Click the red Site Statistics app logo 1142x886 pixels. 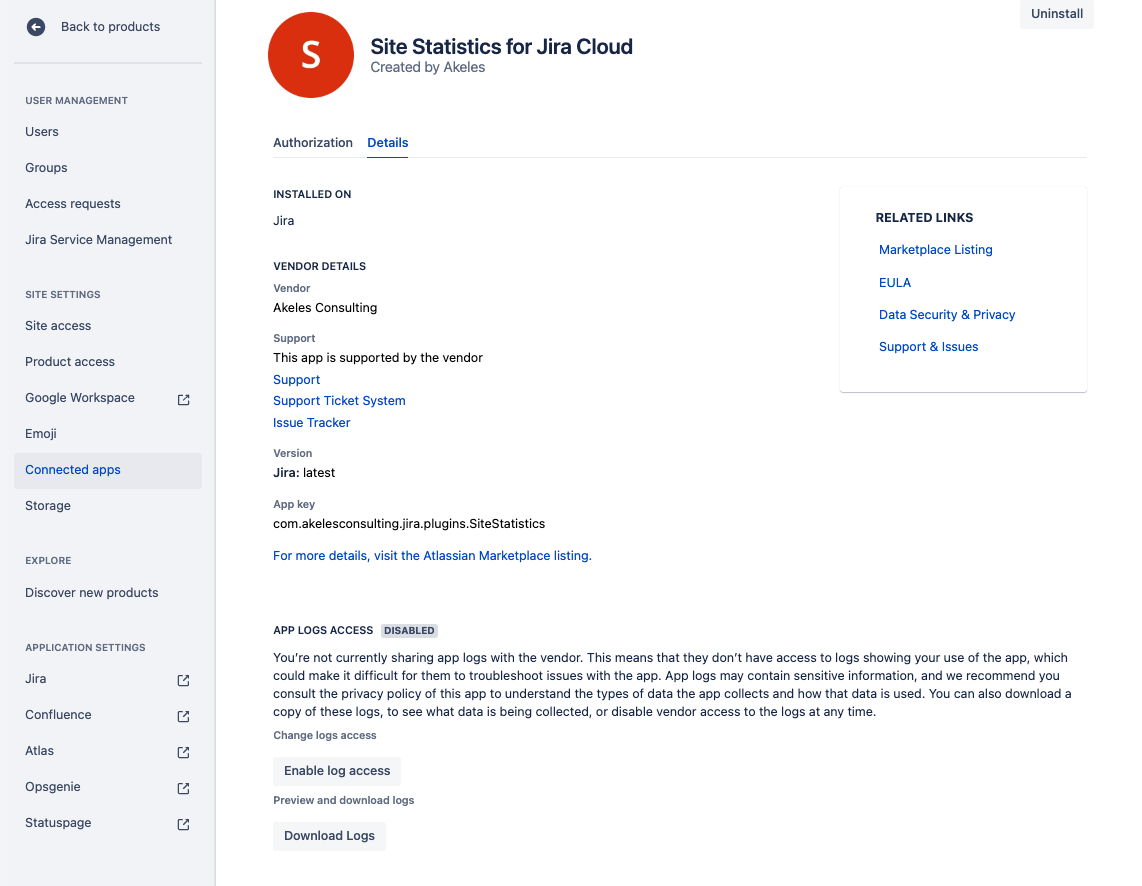[x=310, y=56]
